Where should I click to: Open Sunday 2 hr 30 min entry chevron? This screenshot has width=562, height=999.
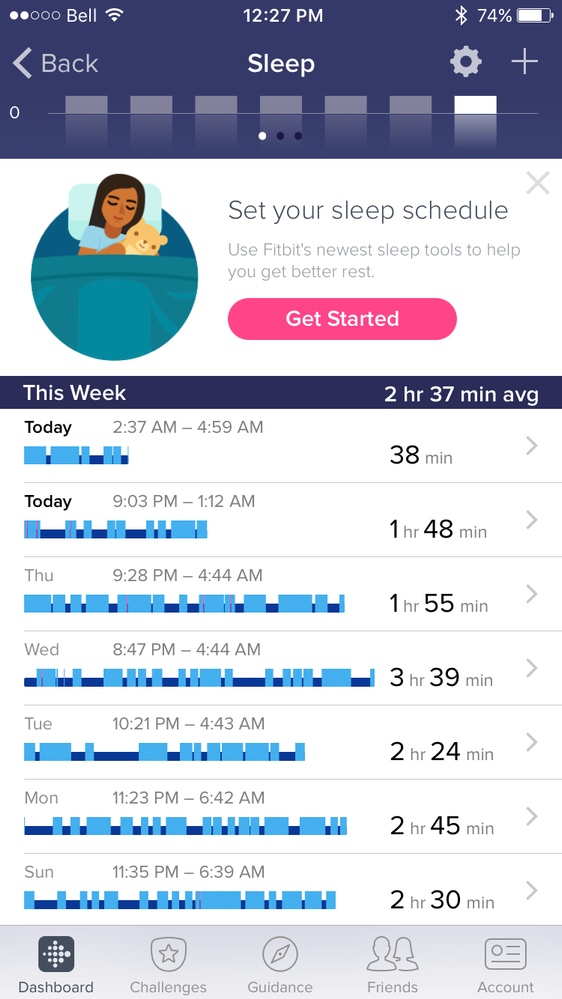(532, 891)
